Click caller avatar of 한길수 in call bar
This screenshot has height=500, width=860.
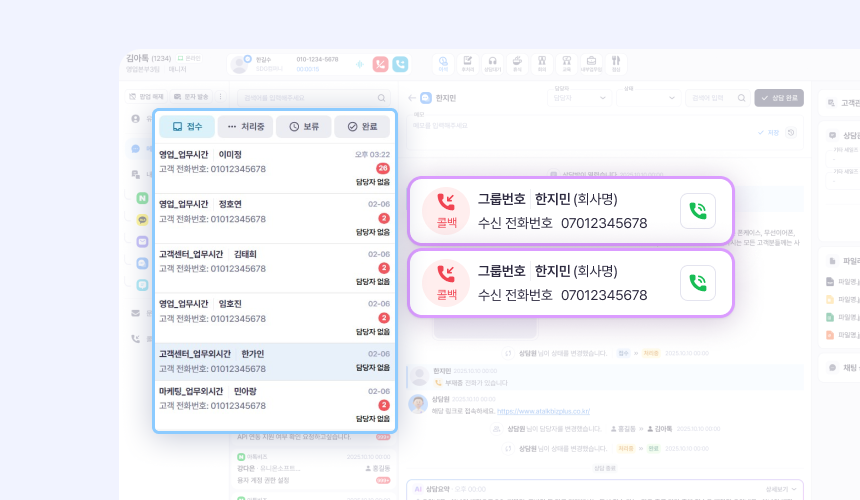(x=240, y=64)
